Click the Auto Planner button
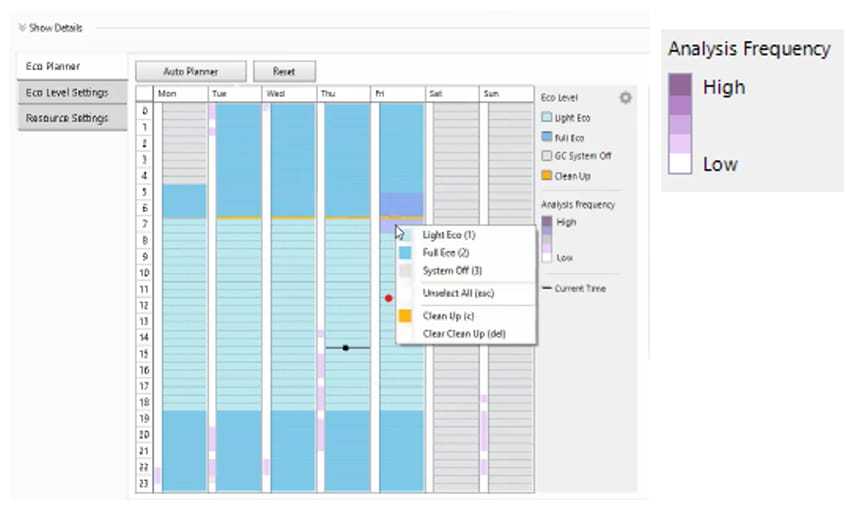Screen dimensions: 849x507 point(191,72)
